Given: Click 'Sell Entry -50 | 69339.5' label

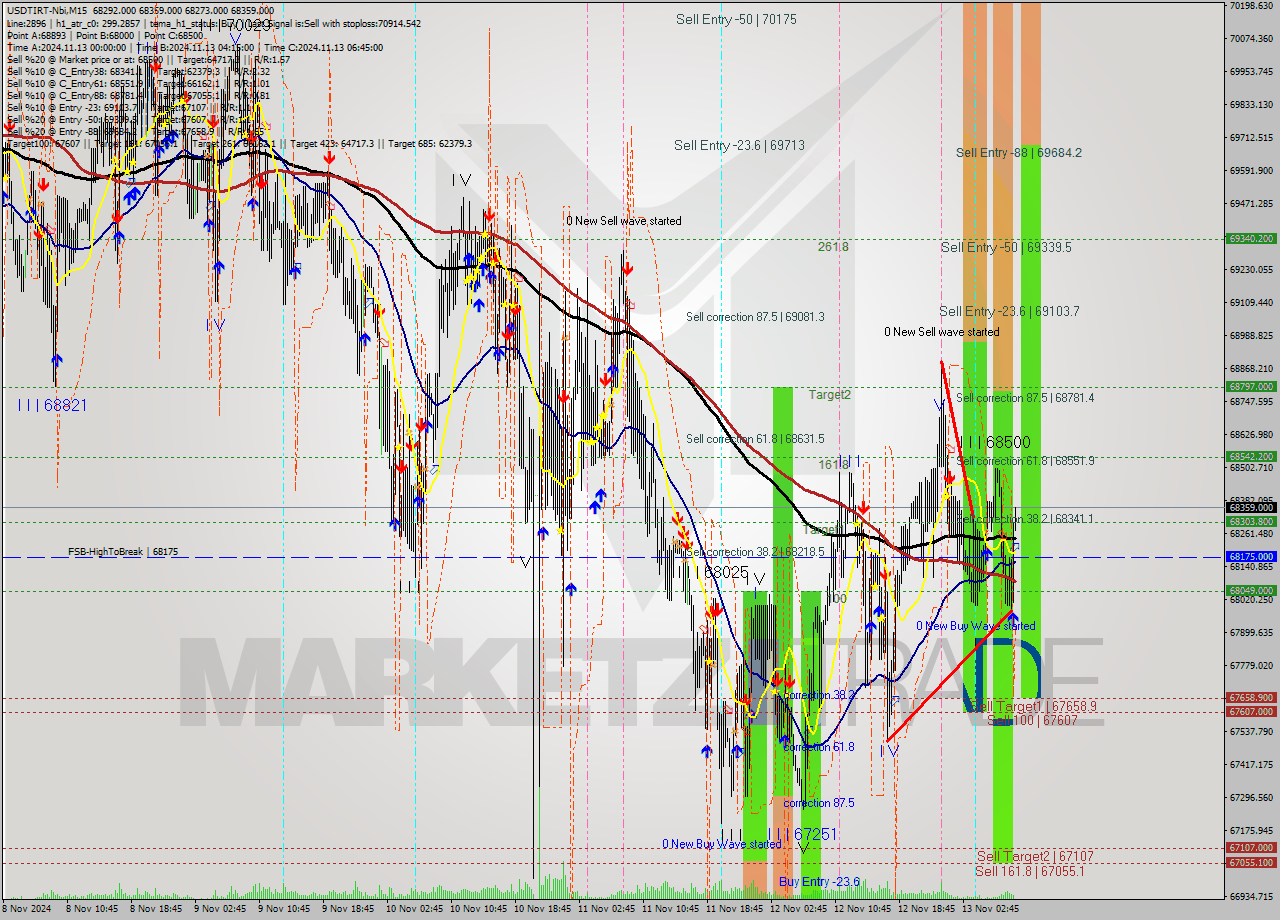Looking at the screenshot, I should click(x=1006, y=247).
